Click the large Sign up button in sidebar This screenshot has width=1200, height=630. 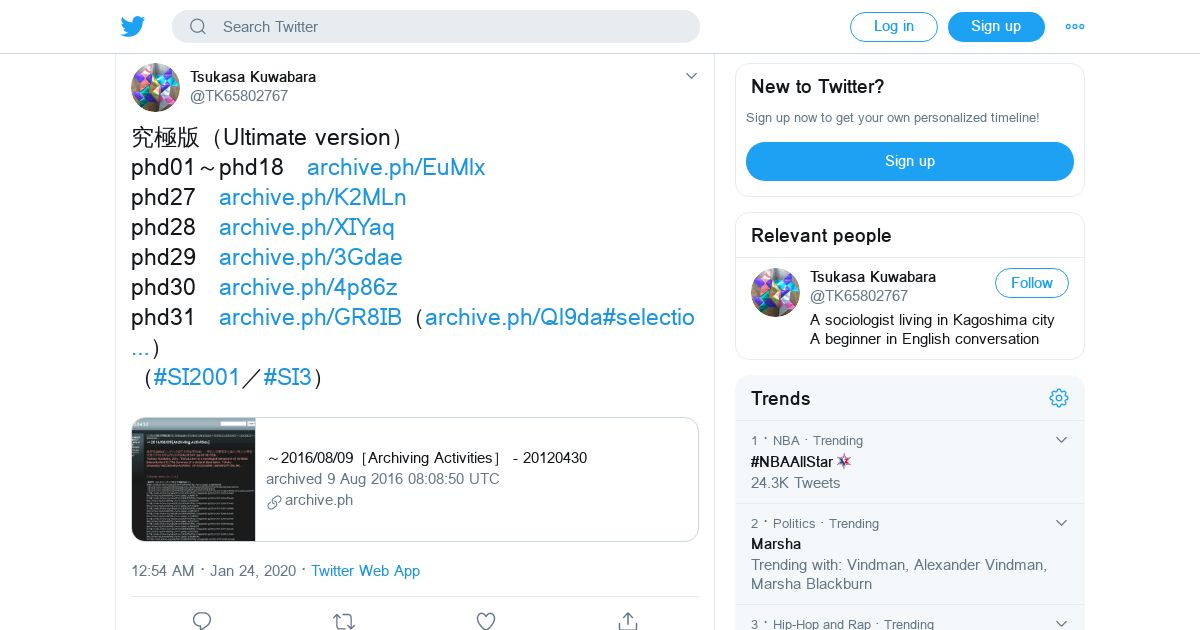point(909,161)
